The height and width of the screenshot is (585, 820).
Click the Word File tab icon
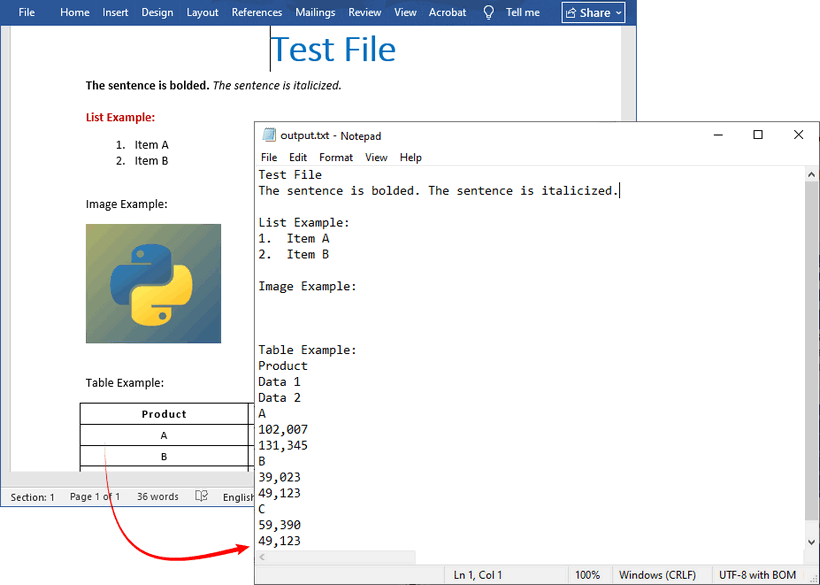pos(26,12)
